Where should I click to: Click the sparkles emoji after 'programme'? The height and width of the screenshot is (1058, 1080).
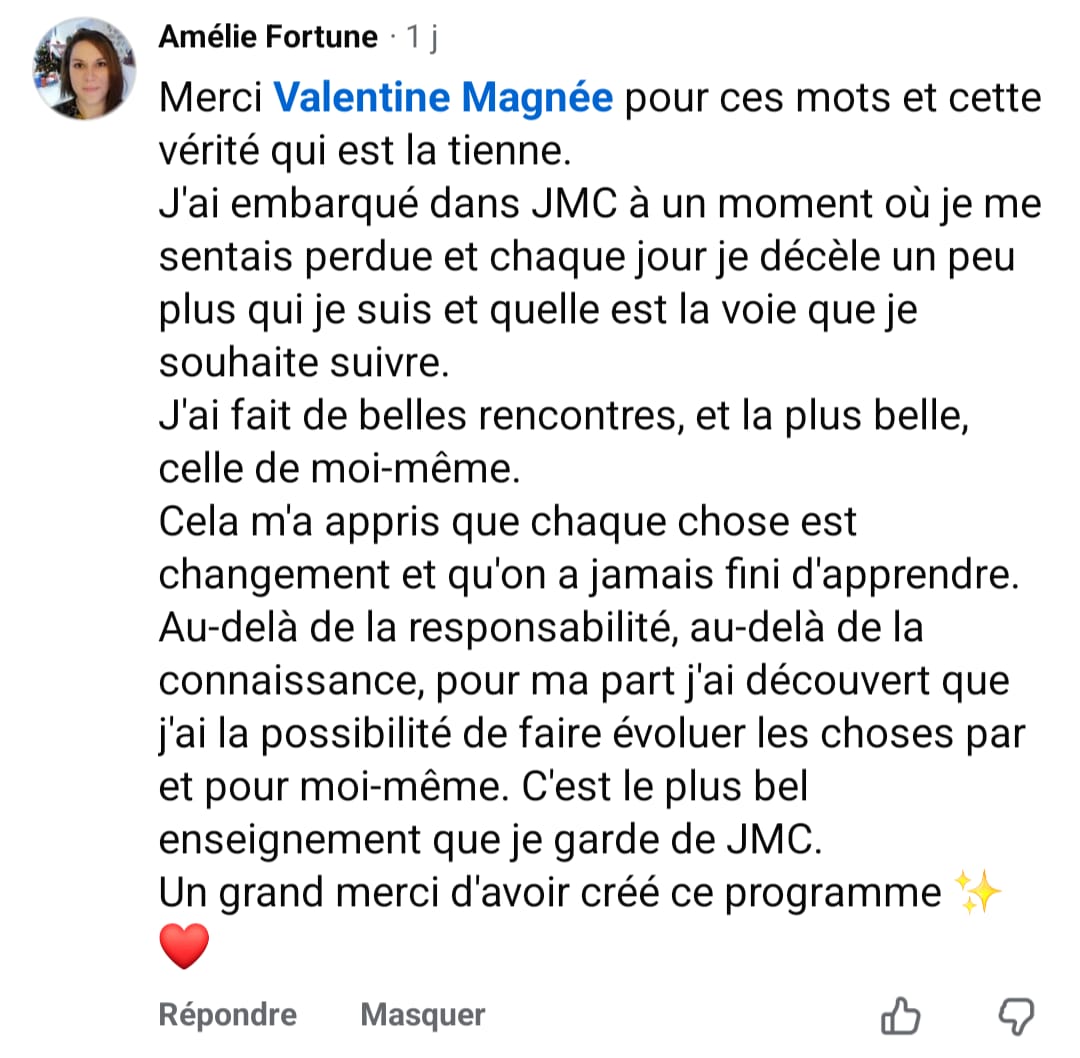pyautogui.click(x=978, y=892)
